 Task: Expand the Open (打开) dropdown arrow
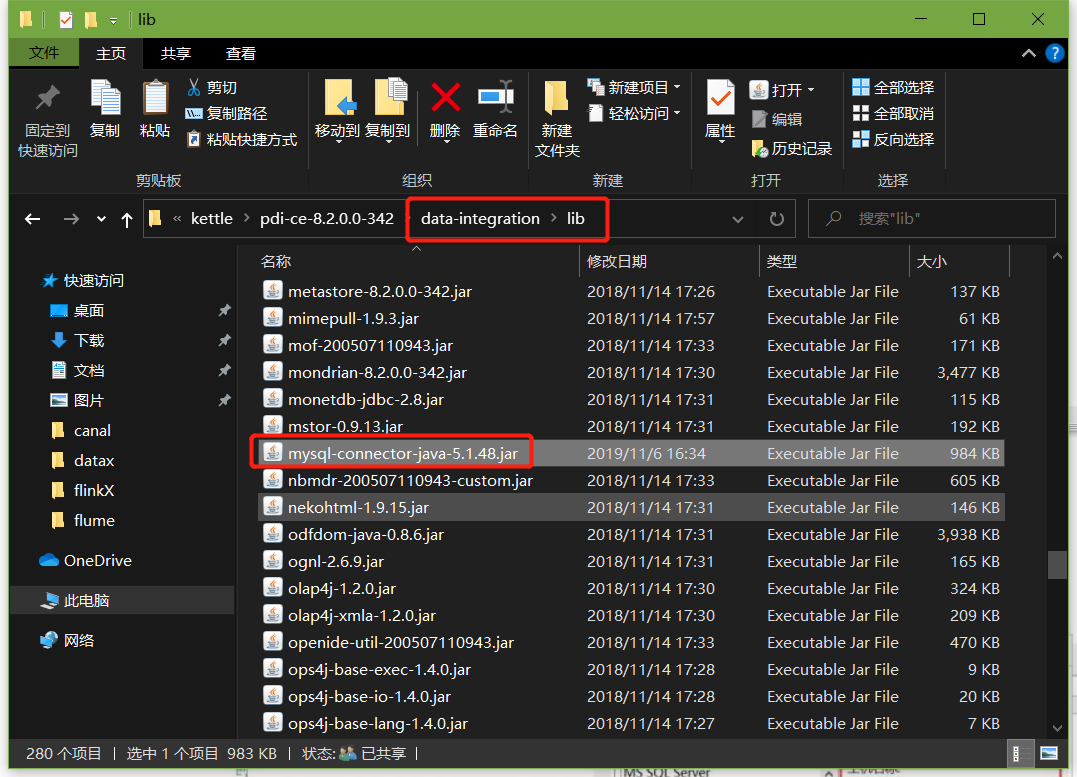pyautogui.click(x=811, y=90)
